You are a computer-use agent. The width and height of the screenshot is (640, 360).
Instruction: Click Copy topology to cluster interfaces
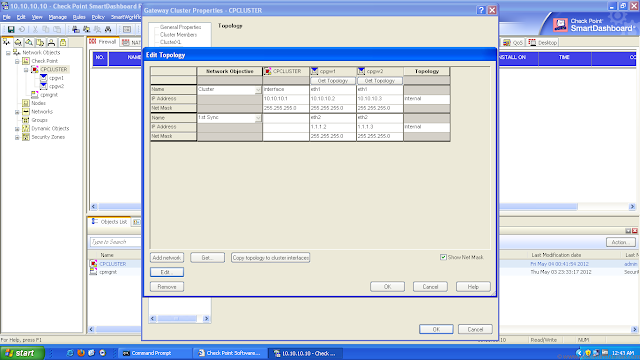pos(271,258)
